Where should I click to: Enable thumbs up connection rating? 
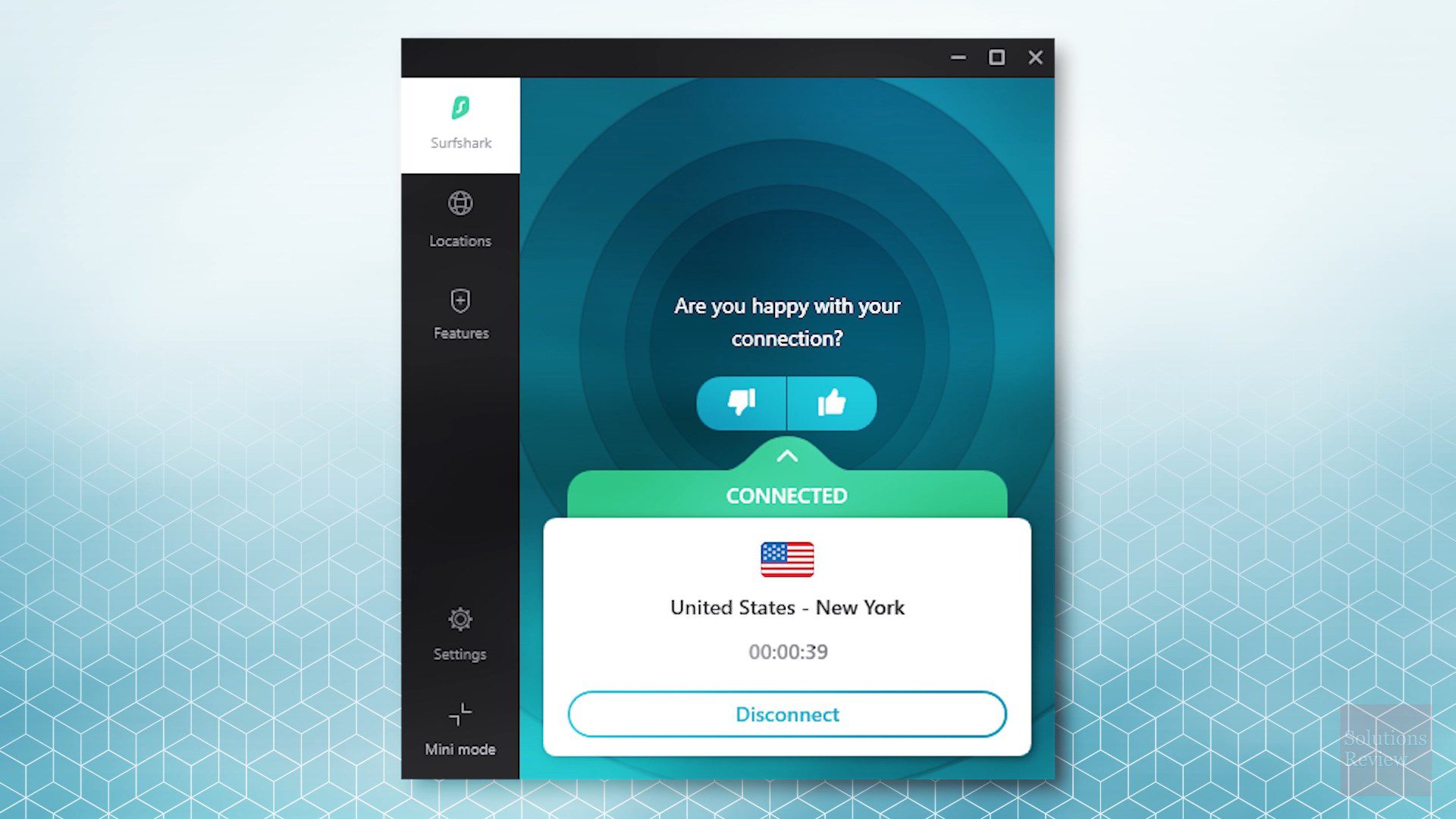[832, 402]
